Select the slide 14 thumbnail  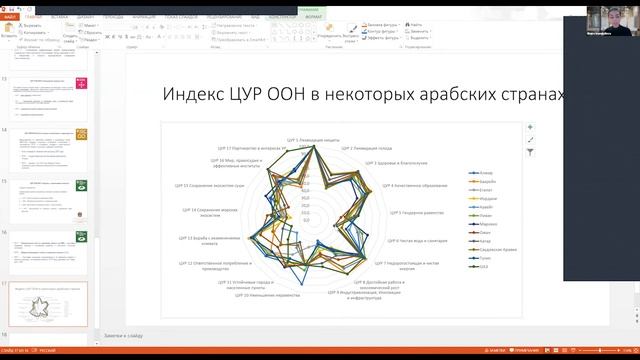[x=48, y=150]
